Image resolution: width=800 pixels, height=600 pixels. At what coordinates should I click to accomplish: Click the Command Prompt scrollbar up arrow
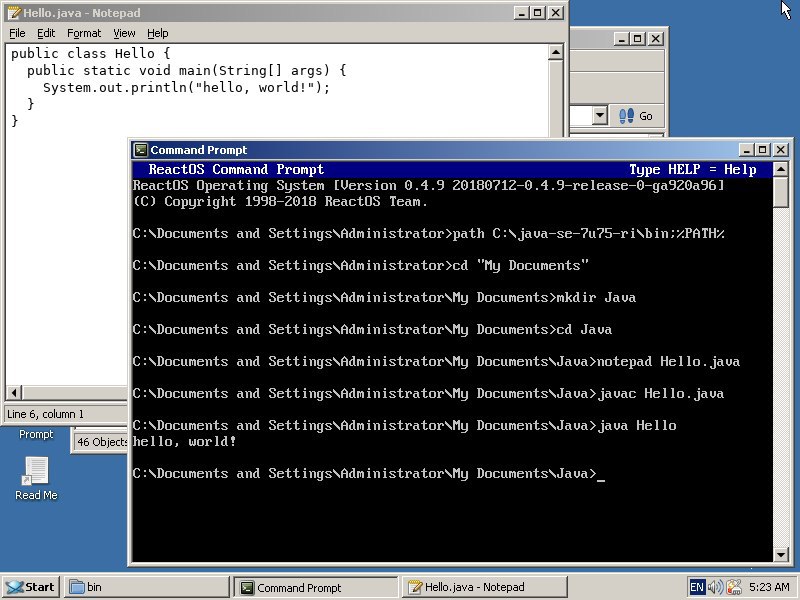tap(781, 169)
